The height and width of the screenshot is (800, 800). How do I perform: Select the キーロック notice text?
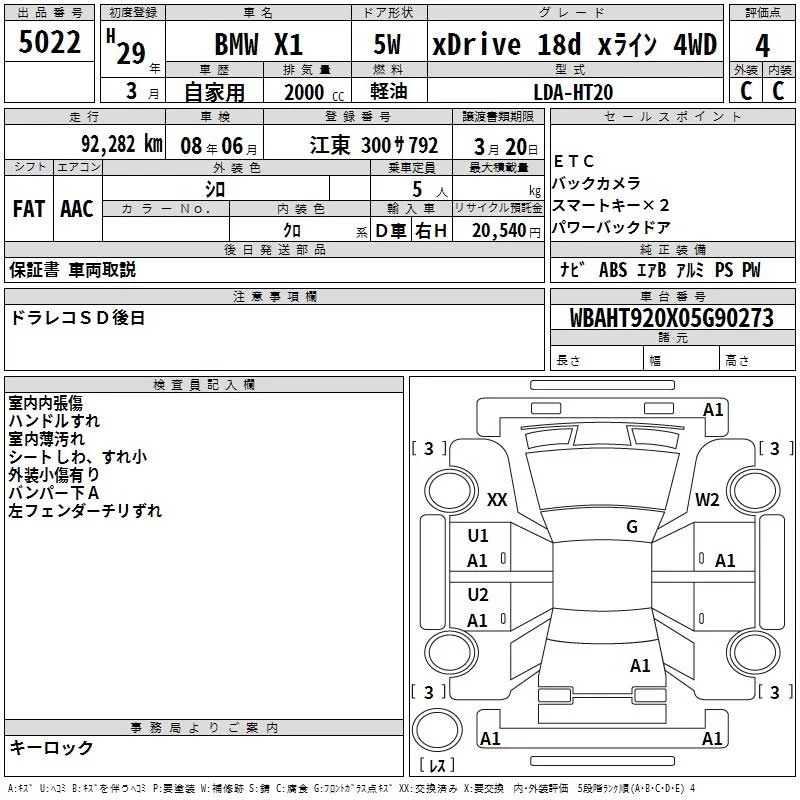[52, 747]
